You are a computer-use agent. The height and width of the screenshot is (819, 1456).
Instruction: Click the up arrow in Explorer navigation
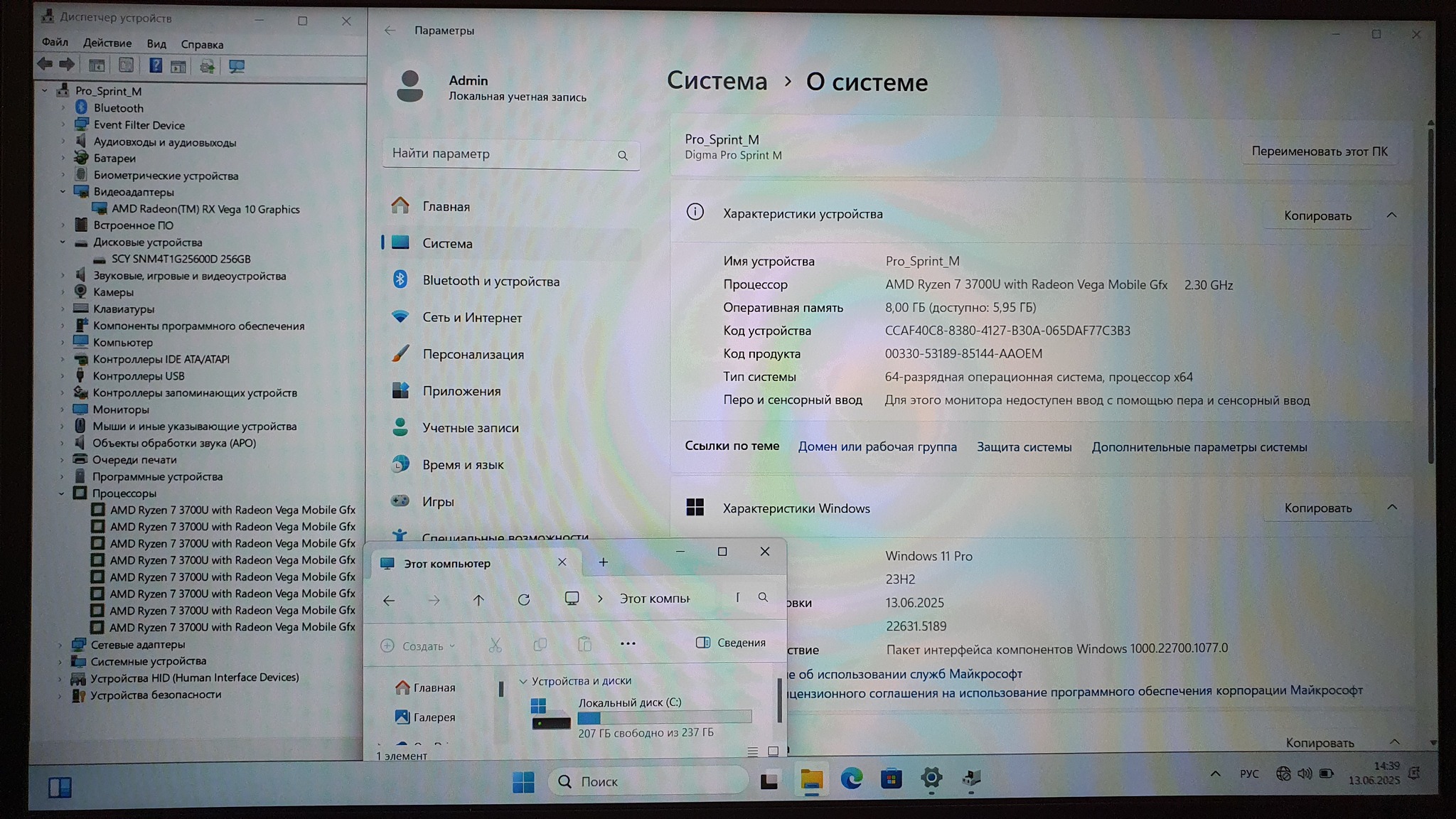pos(478,600)
